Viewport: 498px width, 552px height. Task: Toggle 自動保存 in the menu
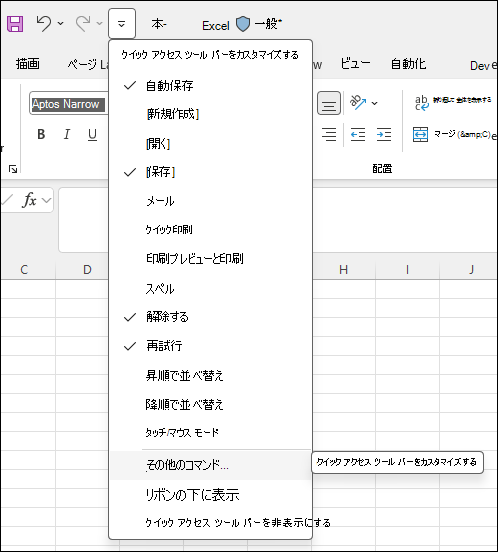(x=210, y=86)
